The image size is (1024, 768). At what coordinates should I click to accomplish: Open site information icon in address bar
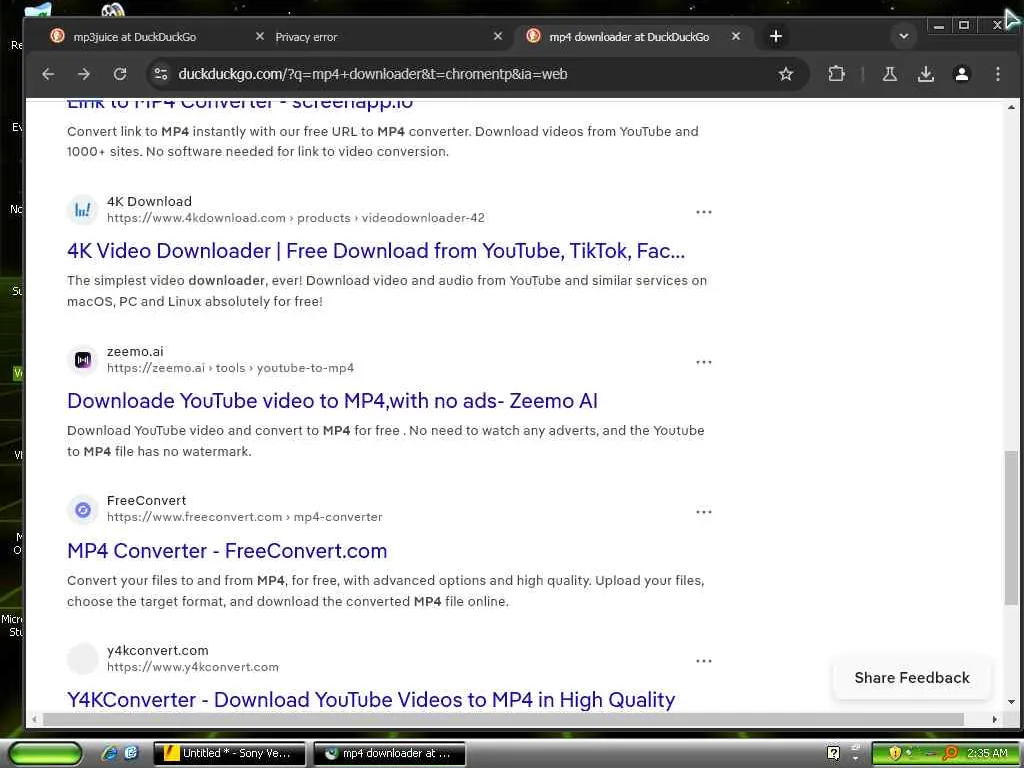click(161, 74)
